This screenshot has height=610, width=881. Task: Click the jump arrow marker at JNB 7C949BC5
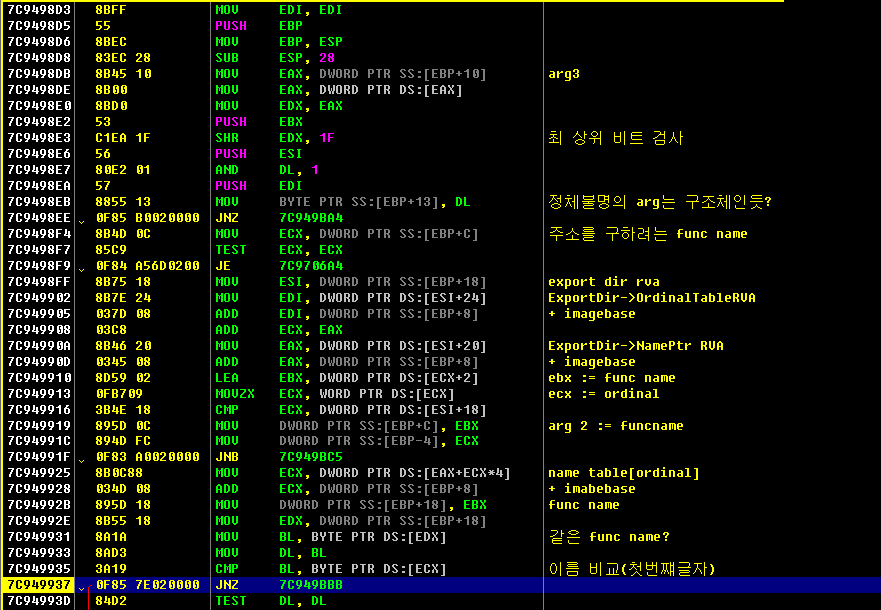click(x=81, y=461)
